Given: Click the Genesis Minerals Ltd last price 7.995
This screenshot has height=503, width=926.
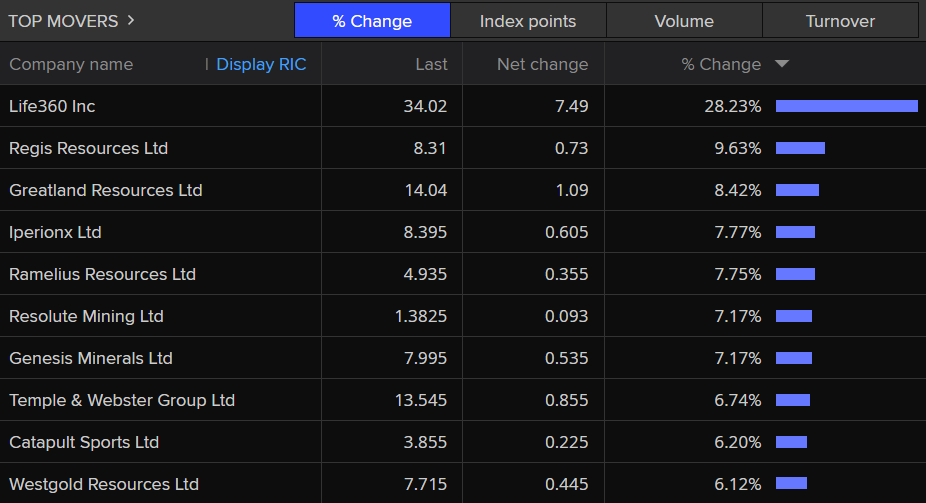Looking at the screenshot, I should point(425,358).
